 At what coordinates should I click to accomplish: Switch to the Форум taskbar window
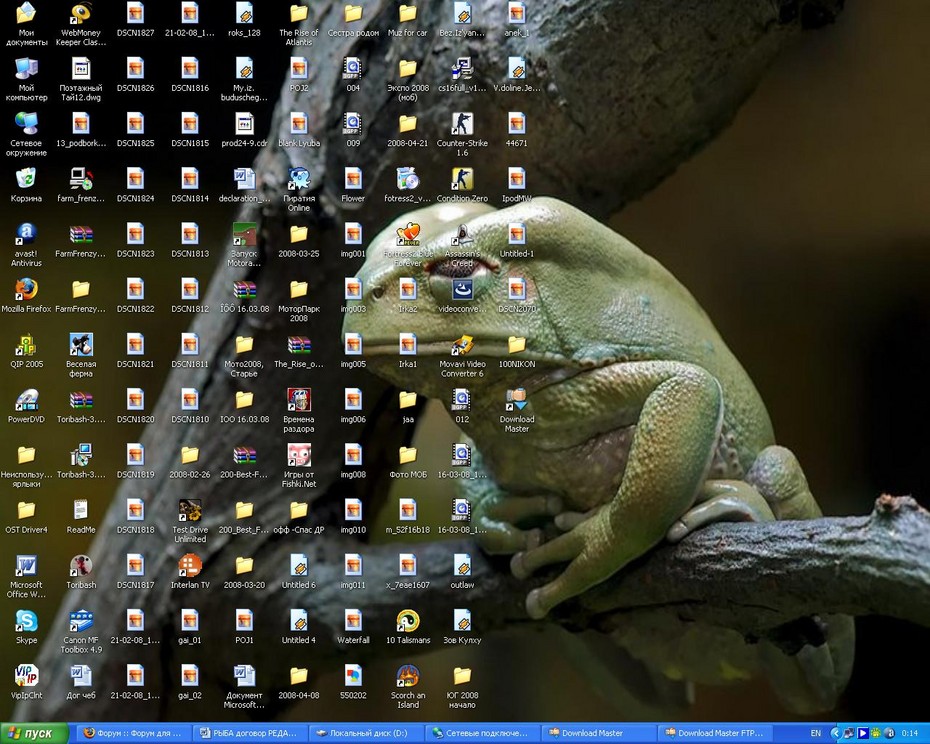[136, 733]
